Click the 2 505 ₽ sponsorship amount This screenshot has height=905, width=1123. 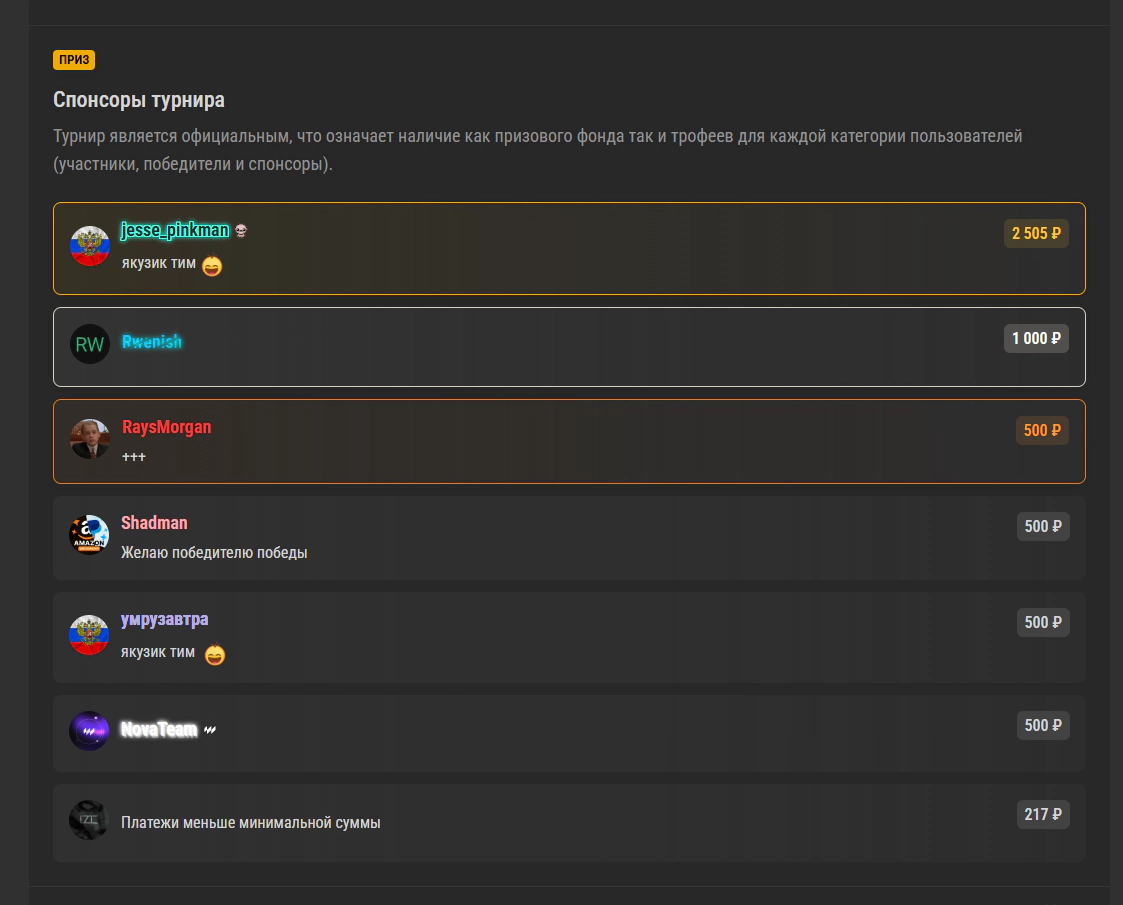(1036, 234)
